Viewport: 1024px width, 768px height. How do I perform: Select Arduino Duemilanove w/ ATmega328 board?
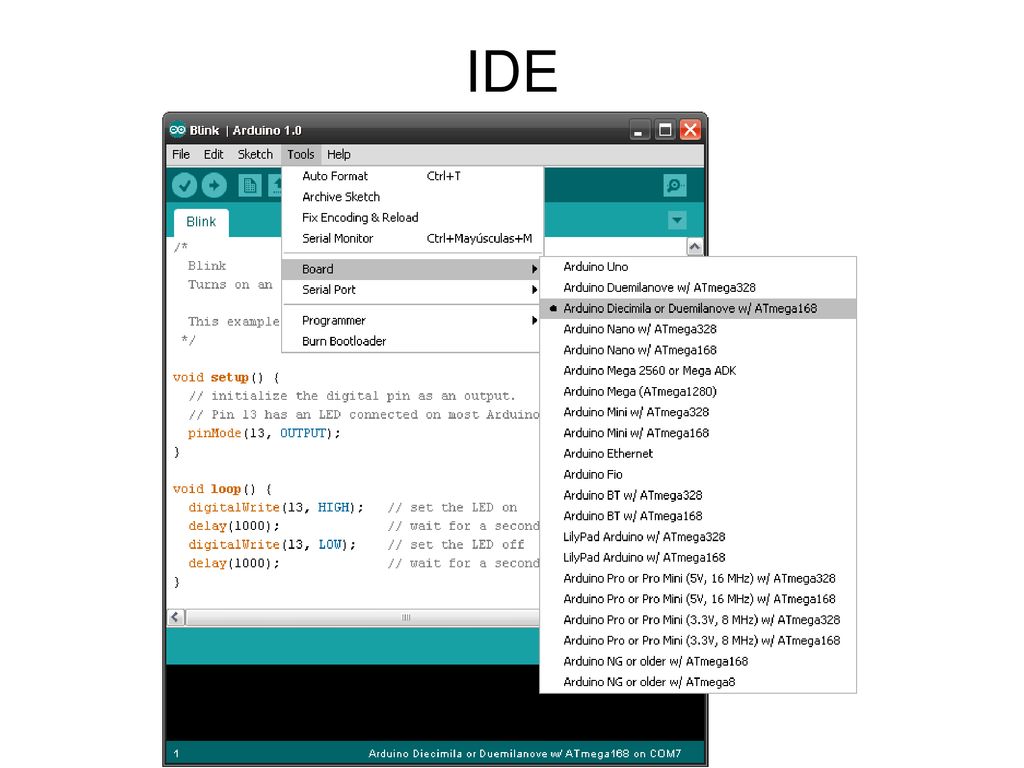(698, 288)
